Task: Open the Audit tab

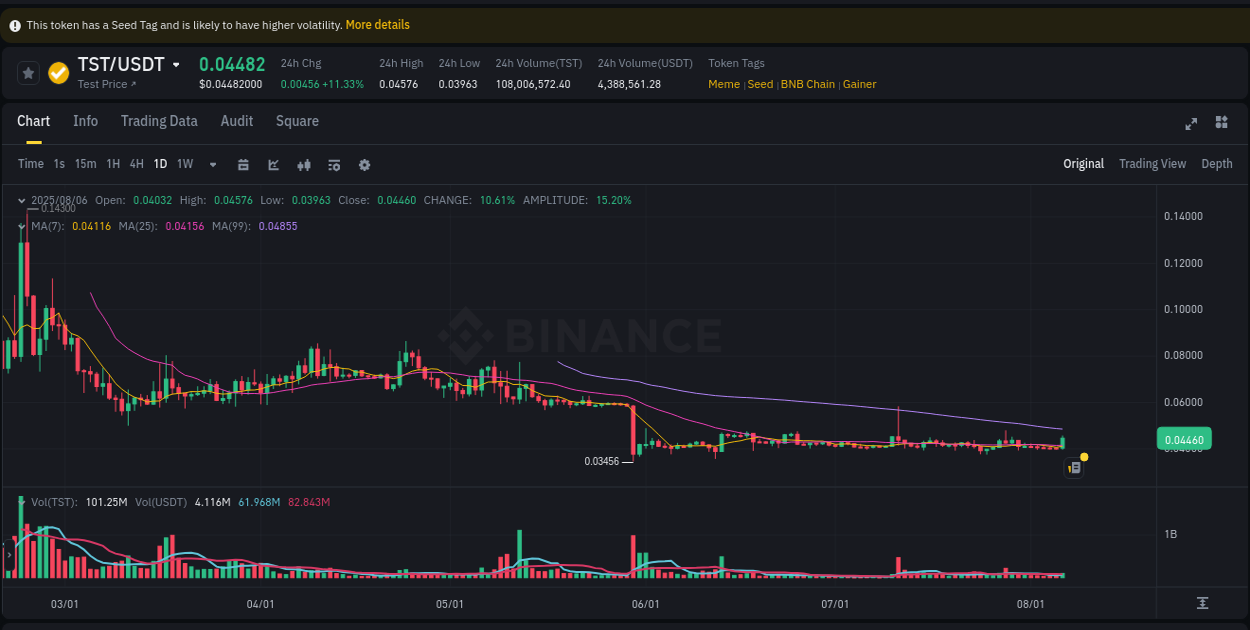Action: tap(237, 121)
